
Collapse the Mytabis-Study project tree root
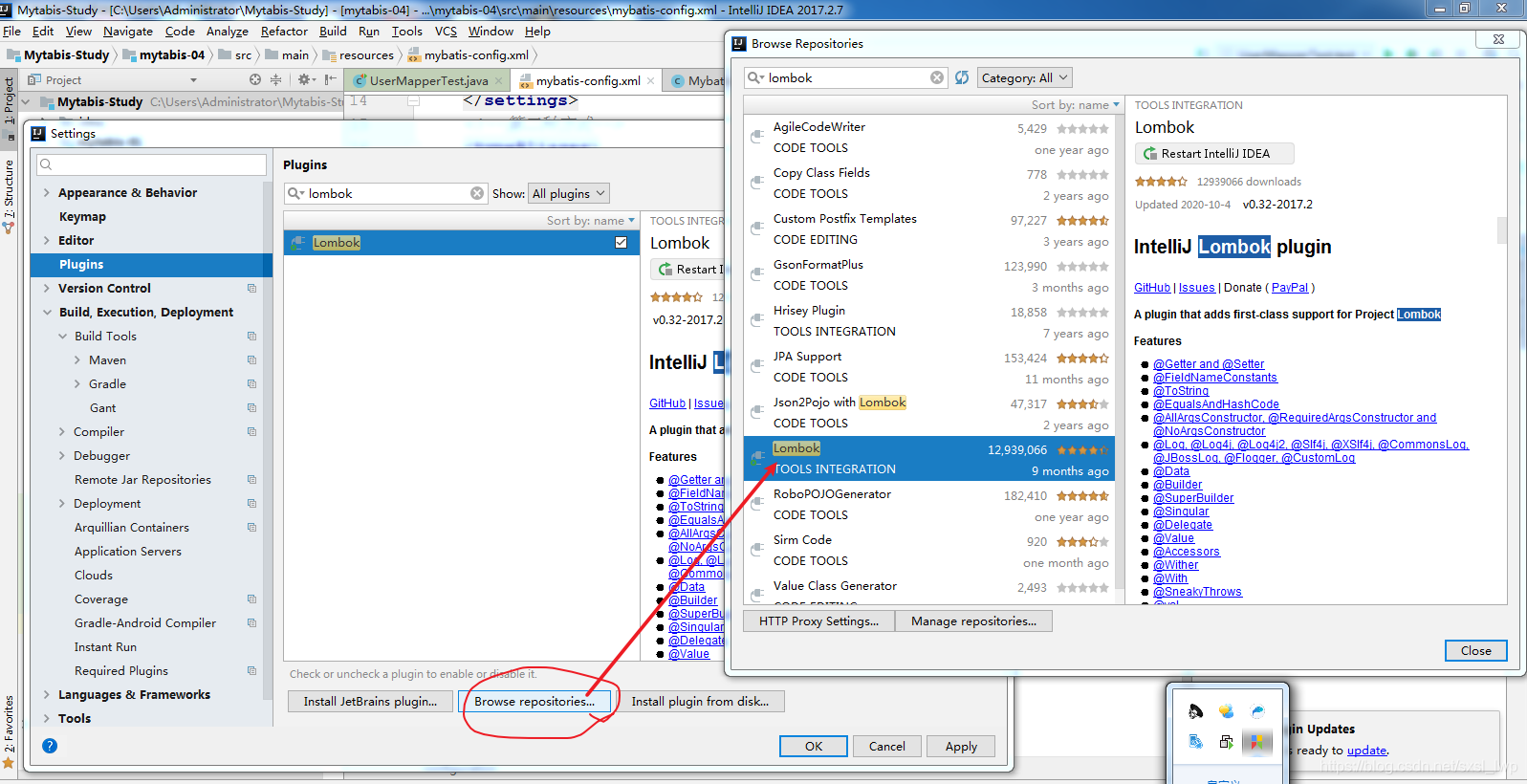point(26,101)
